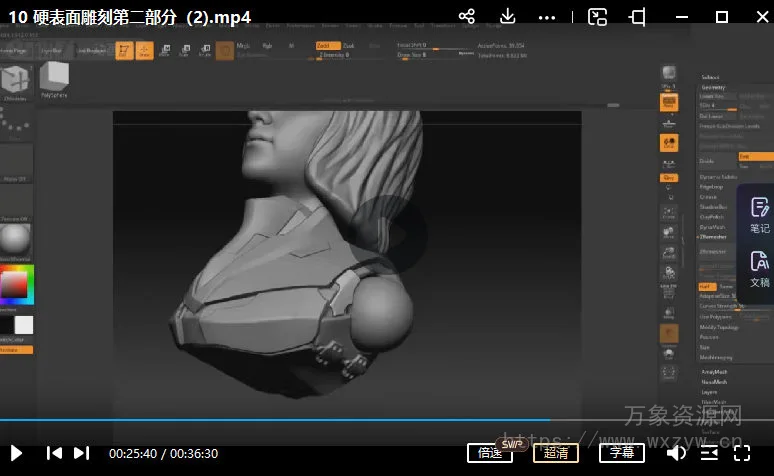Click the share icon in title bar
The image size is (774, 476).
466,16
